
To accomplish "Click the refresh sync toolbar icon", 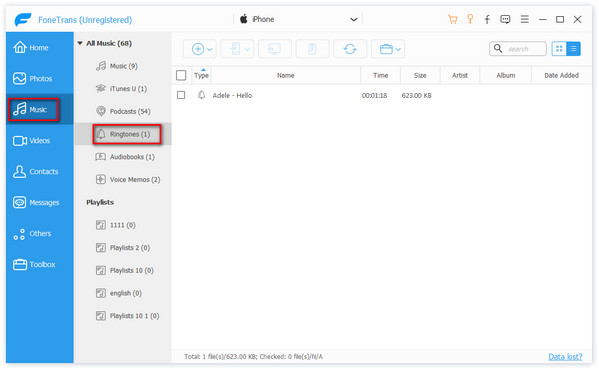I will tap(350, 49).
